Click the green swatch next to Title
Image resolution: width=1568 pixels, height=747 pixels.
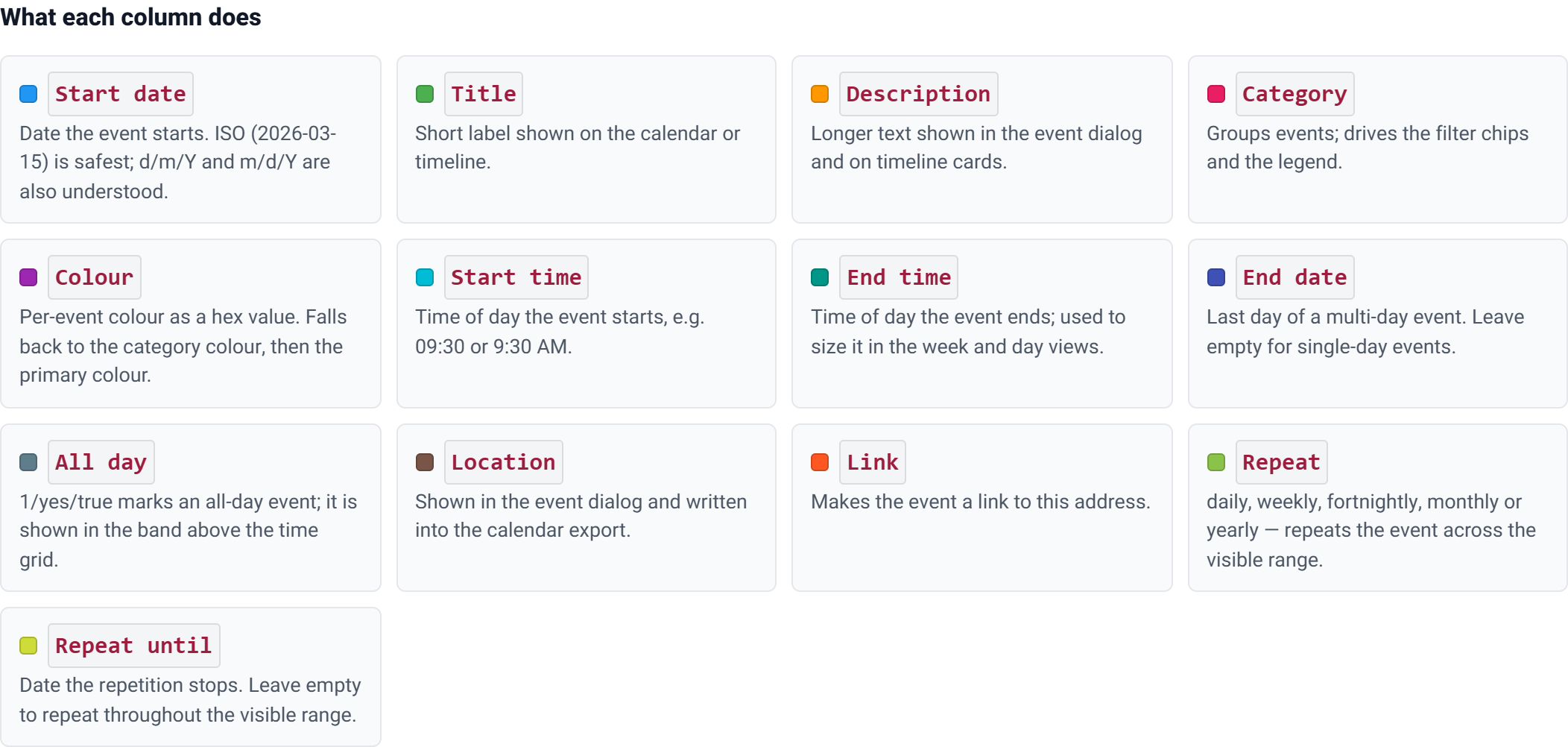(425, 94)
